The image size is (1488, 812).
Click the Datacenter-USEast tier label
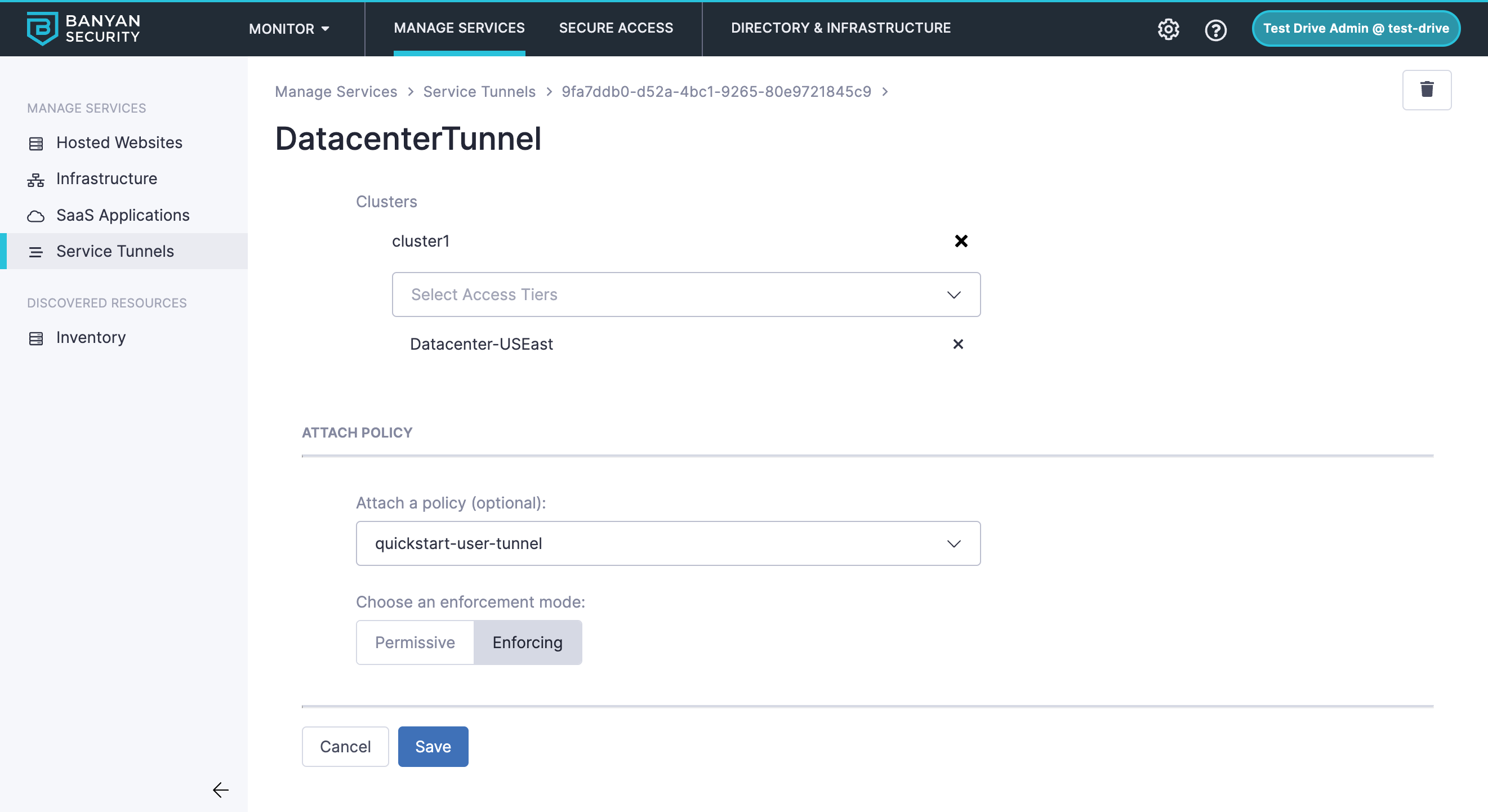click(481, 344)
